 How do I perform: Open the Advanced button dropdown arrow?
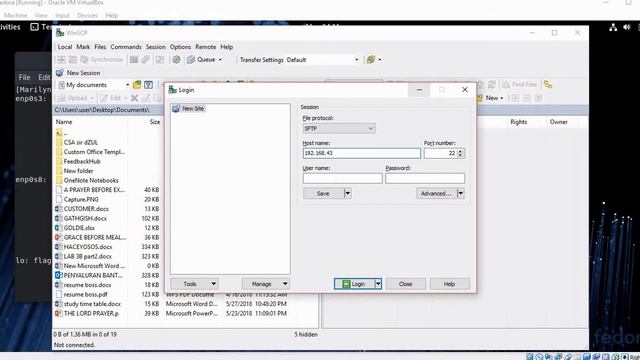[x=461, y=193]
